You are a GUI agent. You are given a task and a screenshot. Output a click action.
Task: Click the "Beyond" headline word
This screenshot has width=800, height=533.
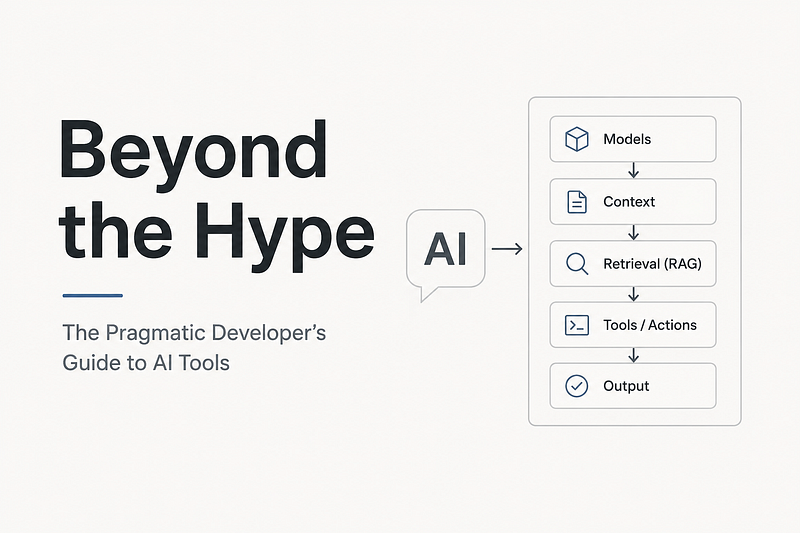[193, 155]
